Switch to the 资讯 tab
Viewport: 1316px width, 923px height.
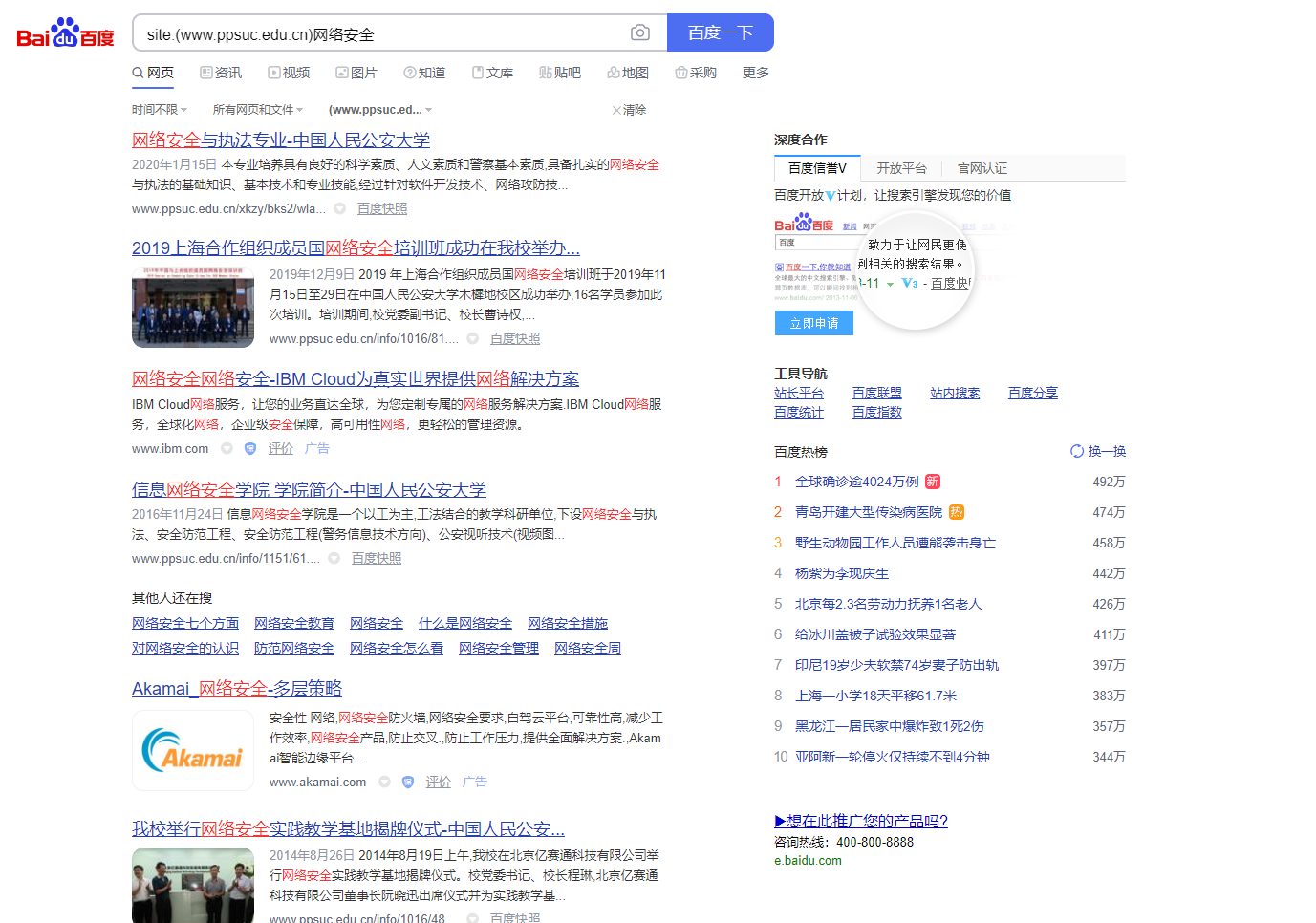[221, 73]
